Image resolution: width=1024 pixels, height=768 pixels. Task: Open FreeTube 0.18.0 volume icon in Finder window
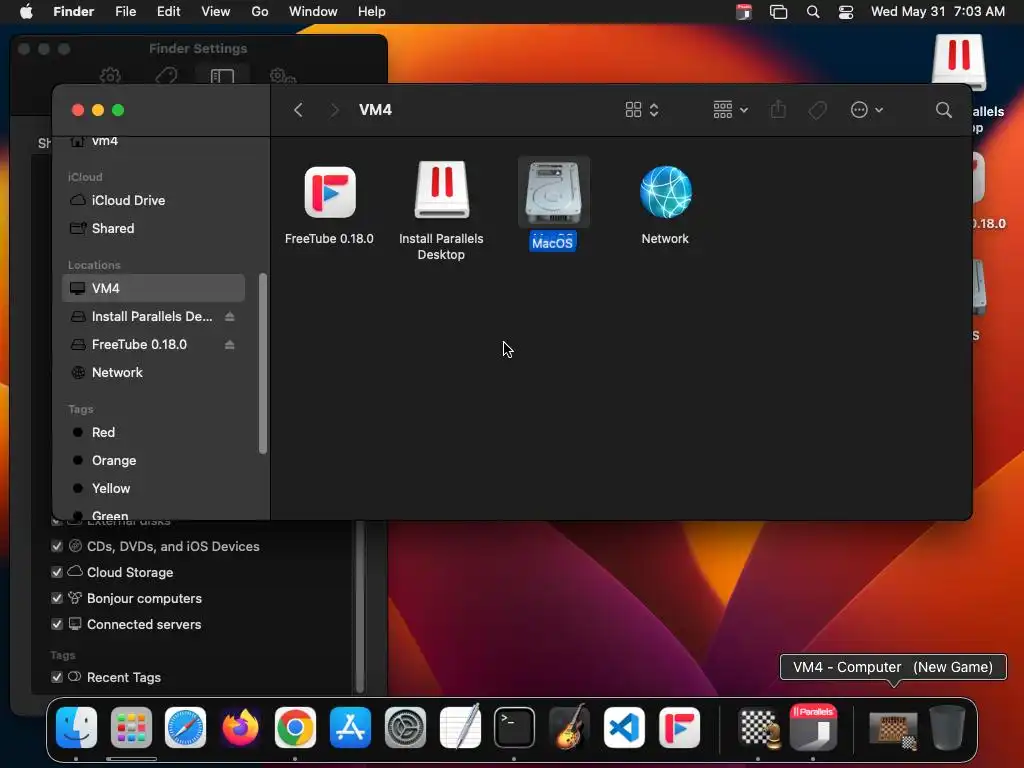click(x=330, y=192)
